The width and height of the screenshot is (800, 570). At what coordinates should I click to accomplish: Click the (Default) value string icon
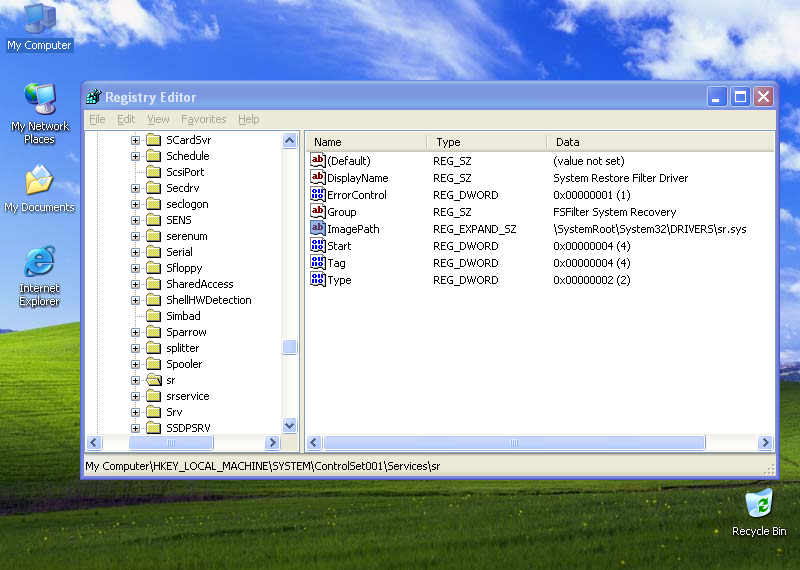pos(317,161)
